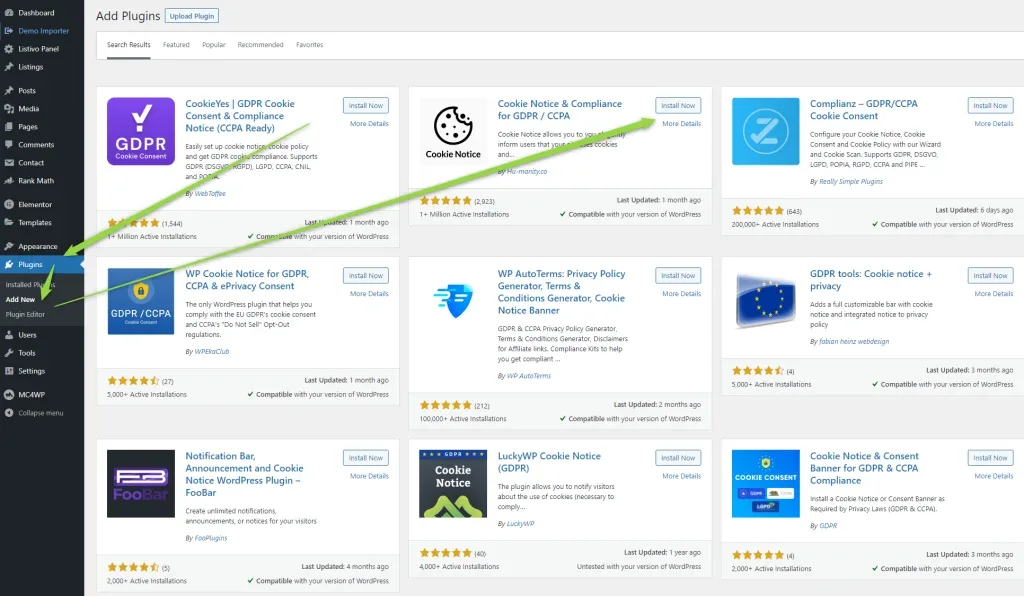Viewport: 1024px width, 596px height.
Task: Install Cookie Notice & Compliance for GDPR
Action: [678, 106]
